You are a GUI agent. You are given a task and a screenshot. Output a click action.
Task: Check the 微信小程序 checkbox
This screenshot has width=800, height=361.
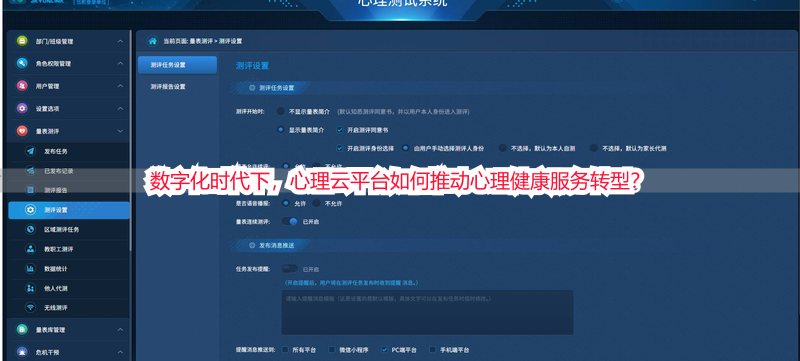332,350
